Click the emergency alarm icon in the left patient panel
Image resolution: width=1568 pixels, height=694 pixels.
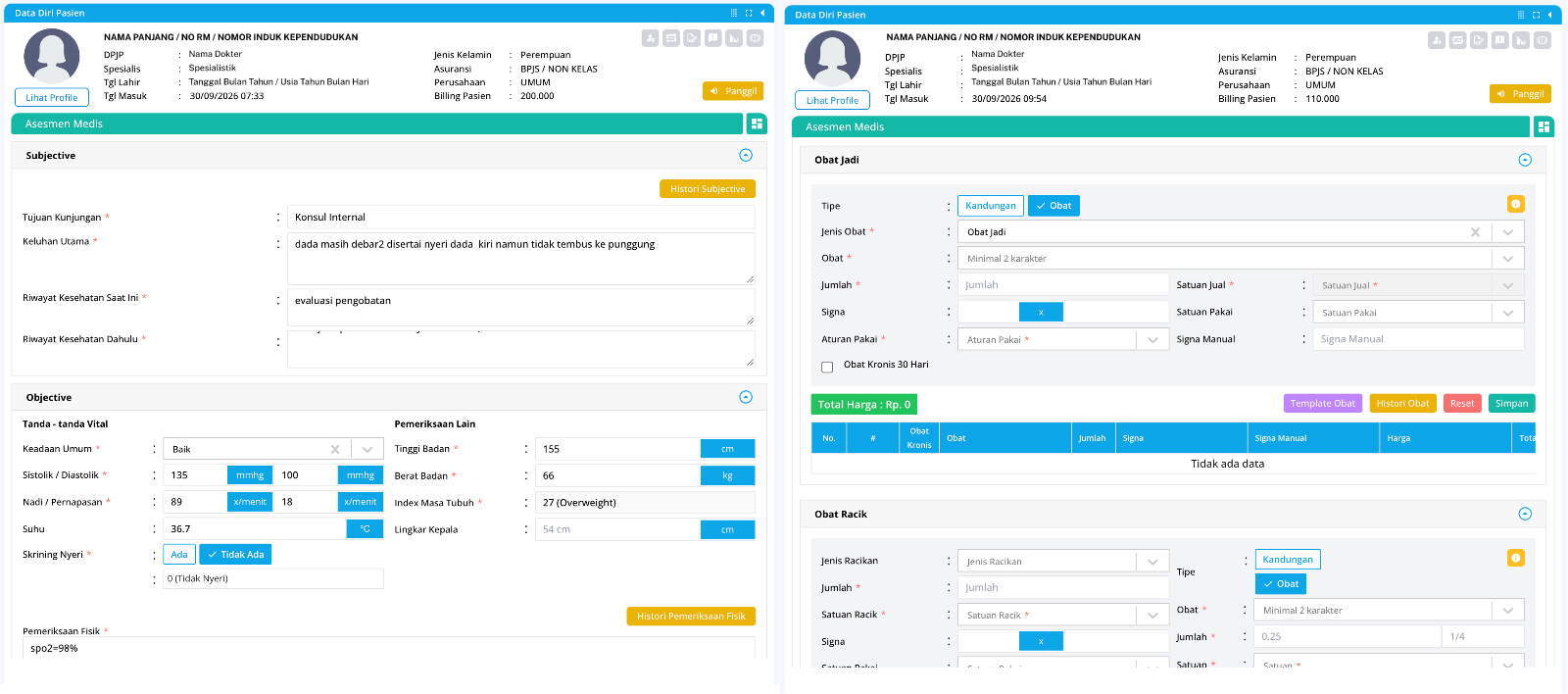point(755,38)
